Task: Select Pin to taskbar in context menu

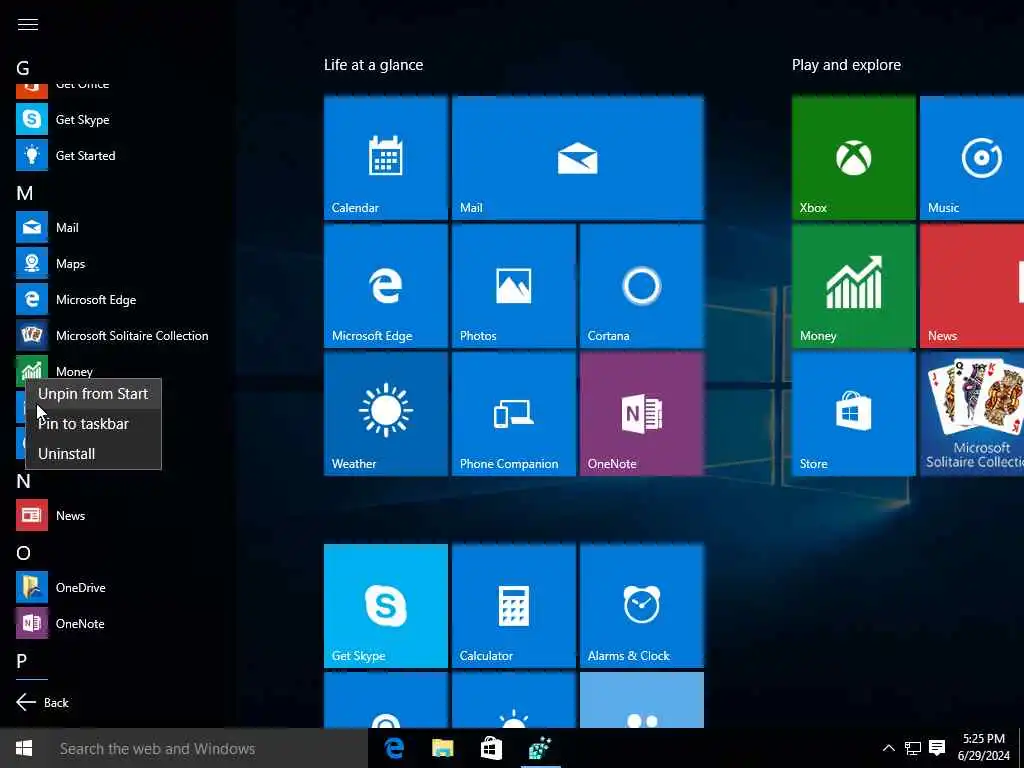Action: pos(93,424)
